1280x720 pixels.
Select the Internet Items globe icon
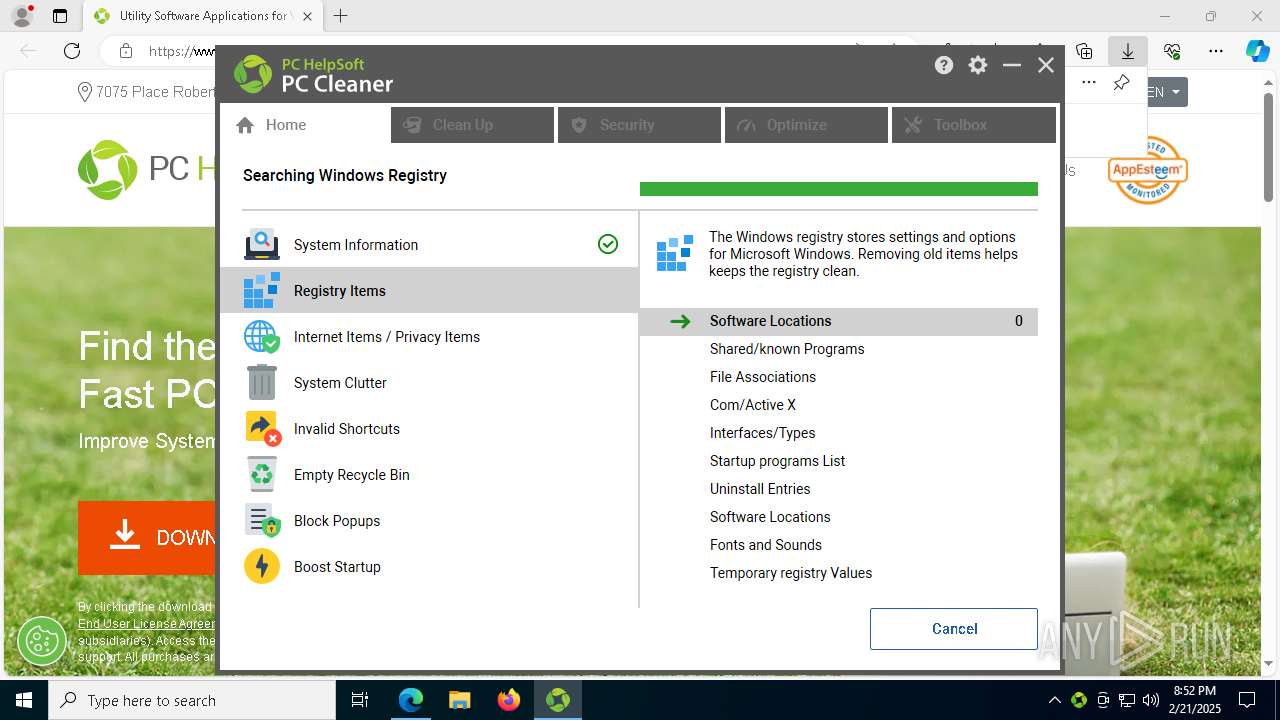click(262, 337)
